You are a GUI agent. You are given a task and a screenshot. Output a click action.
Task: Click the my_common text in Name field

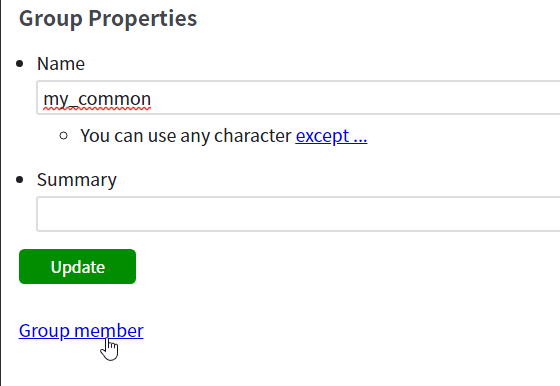(97, 99)
